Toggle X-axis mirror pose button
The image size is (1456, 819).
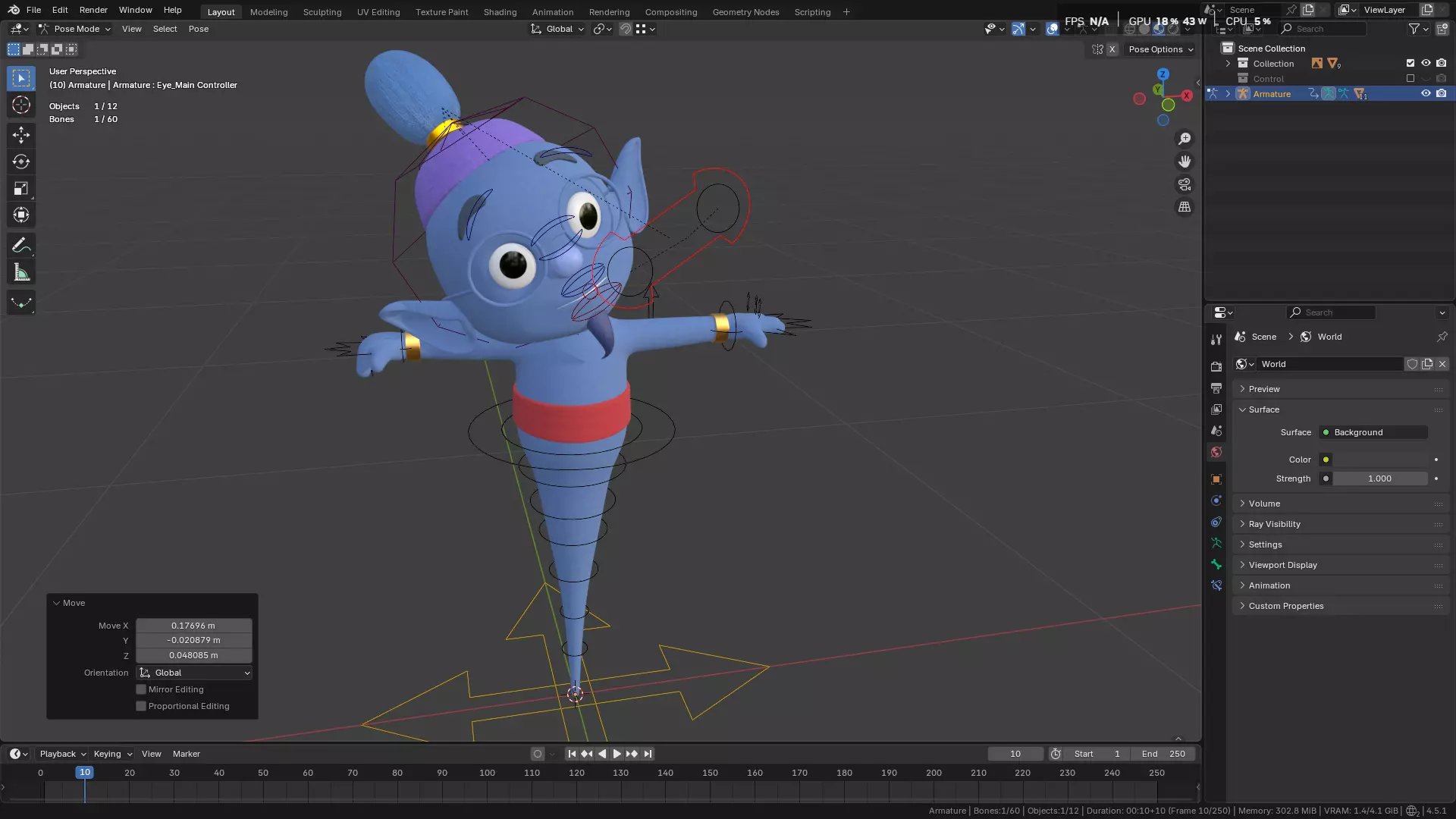(1112, 49)
